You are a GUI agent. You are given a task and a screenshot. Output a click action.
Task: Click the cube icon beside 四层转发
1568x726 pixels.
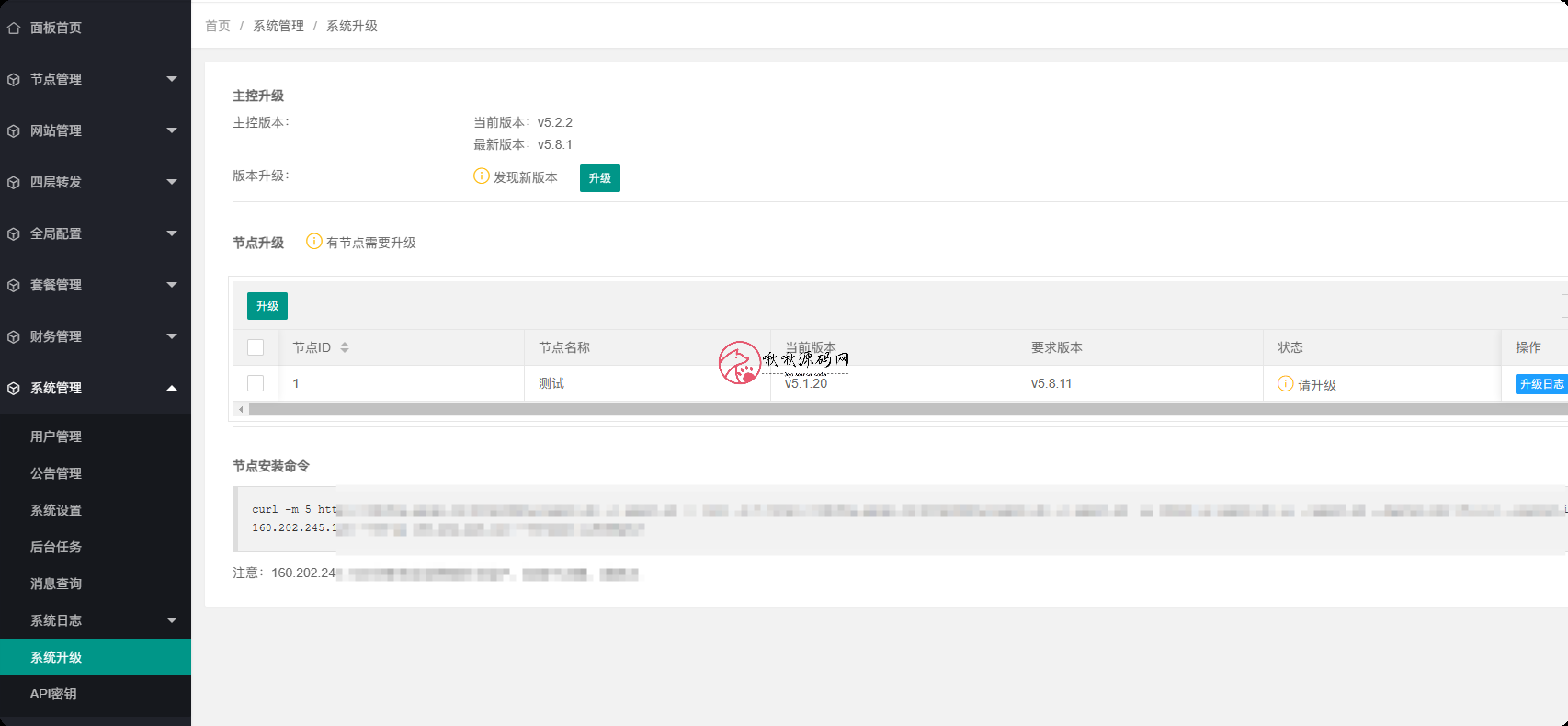pos(14,183)
